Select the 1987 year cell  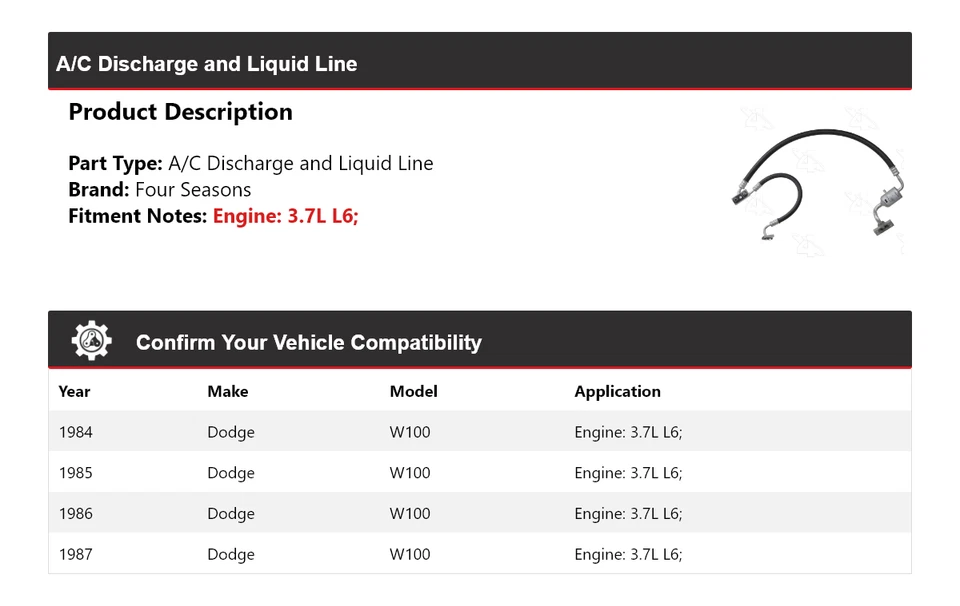(75, 554)
